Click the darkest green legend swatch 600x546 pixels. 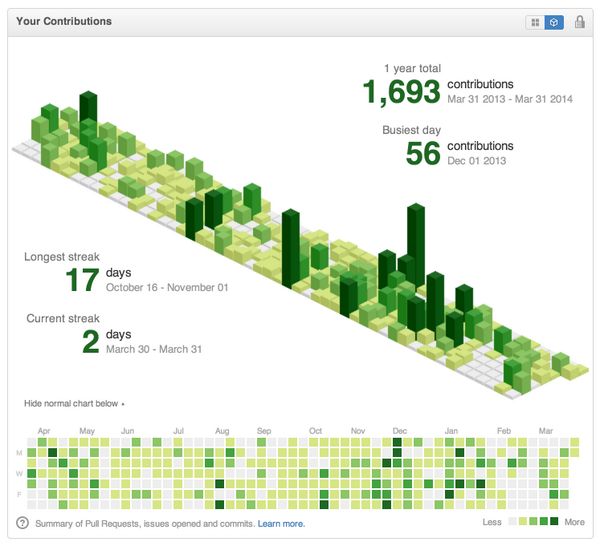(554, 521)
